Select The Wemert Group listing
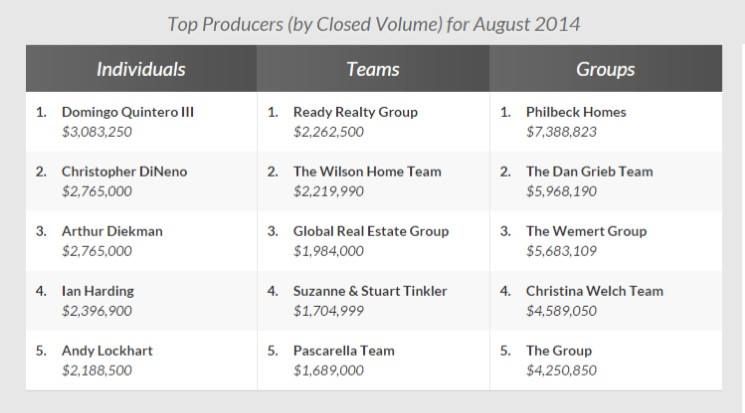Image resolution: width=745 pixels, height=413 pixels. pyautogui.click(x=586, y=231)
